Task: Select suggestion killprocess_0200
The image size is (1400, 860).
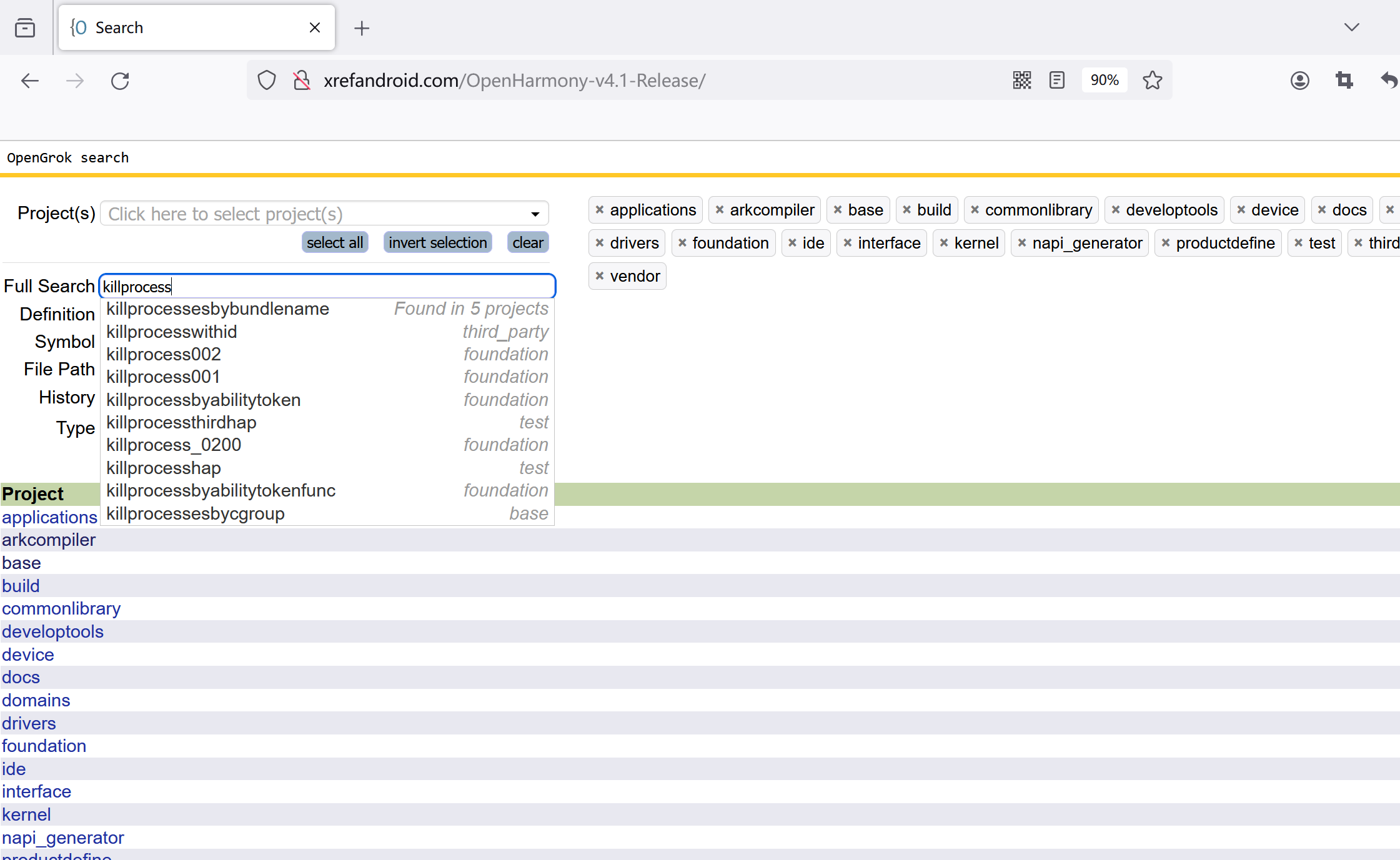Action: pos(327,445)
